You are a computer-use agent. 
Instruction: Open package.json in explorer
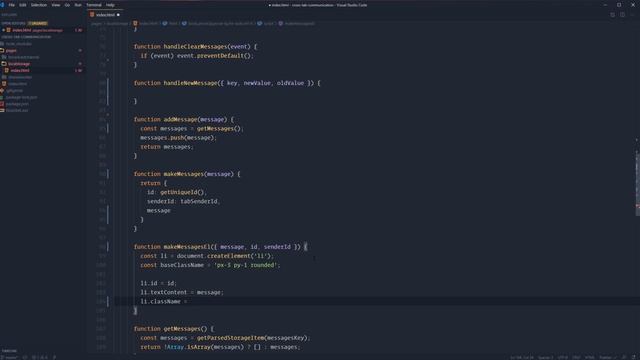click(17, 104)
